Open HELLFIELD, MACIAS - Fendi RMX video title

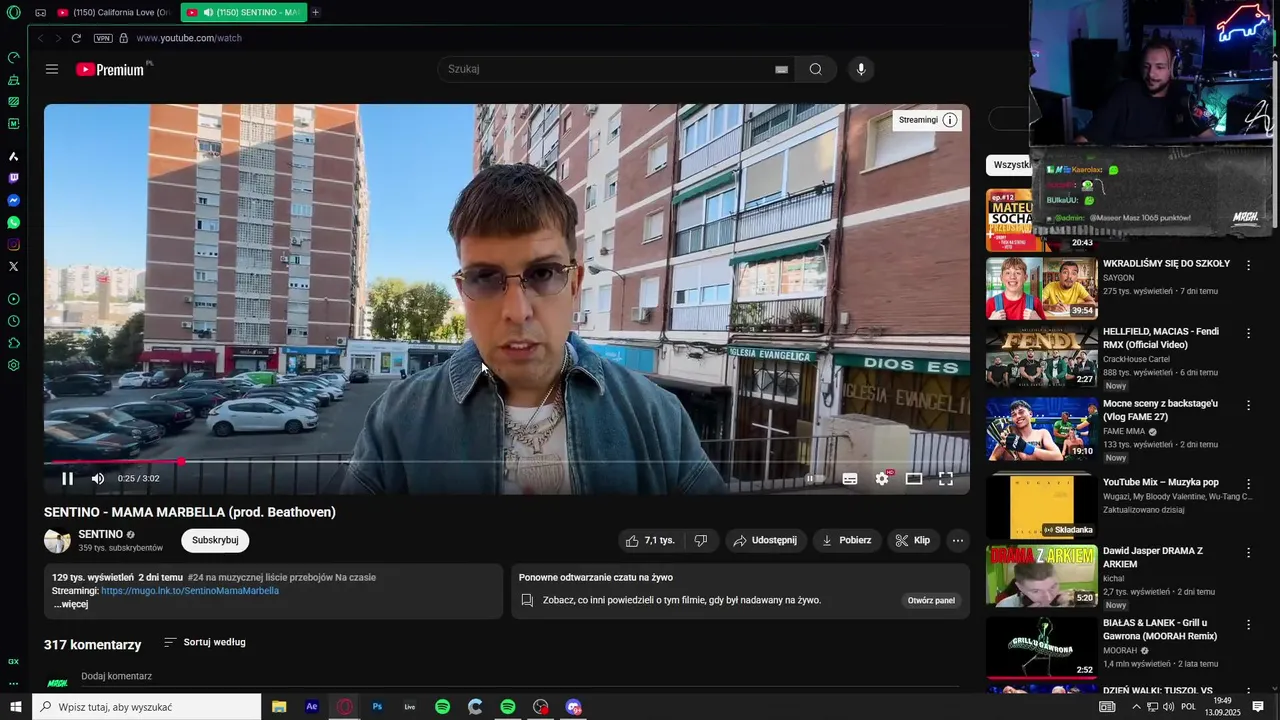pyautogui.click(x=1161, y=338)
